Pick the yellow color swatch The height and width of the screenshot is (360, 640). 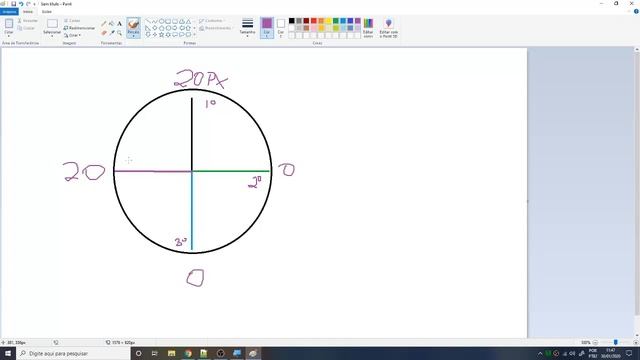coord(328,21)
